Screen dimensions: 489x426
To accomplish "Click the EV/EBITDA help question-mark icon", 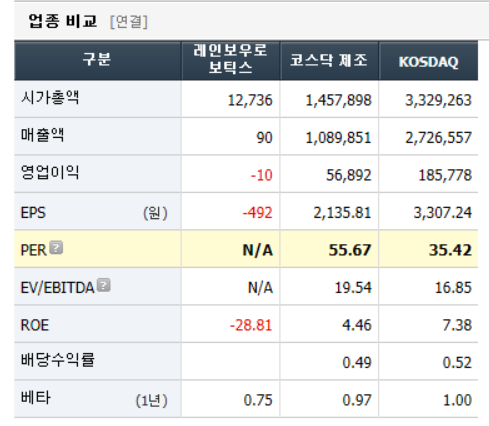I will [x=104, y=285].
